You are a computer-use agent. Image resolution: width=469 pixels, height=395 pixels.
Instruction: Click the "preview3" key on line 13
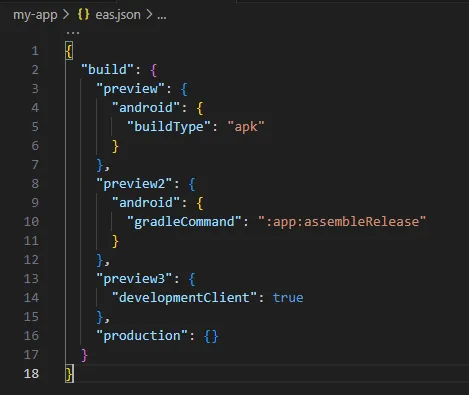pos(134,279)
